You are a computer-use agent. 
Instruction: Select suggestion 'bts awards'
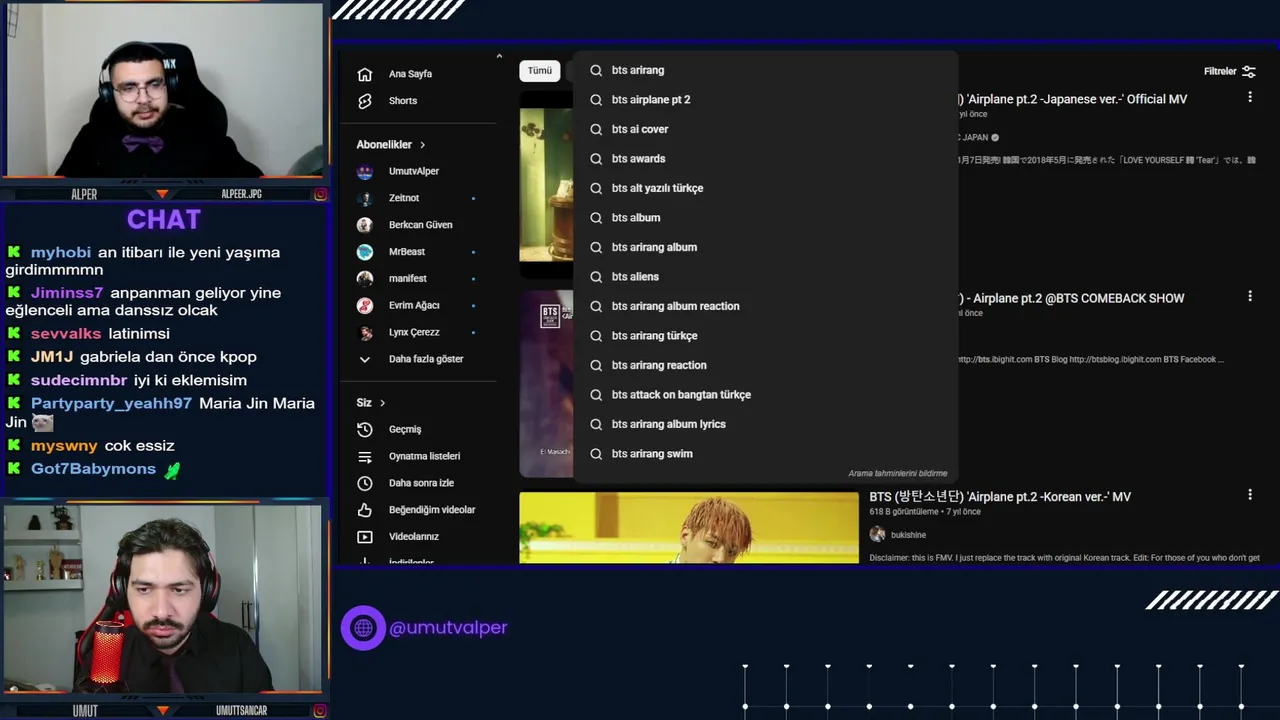coord(765,159)
